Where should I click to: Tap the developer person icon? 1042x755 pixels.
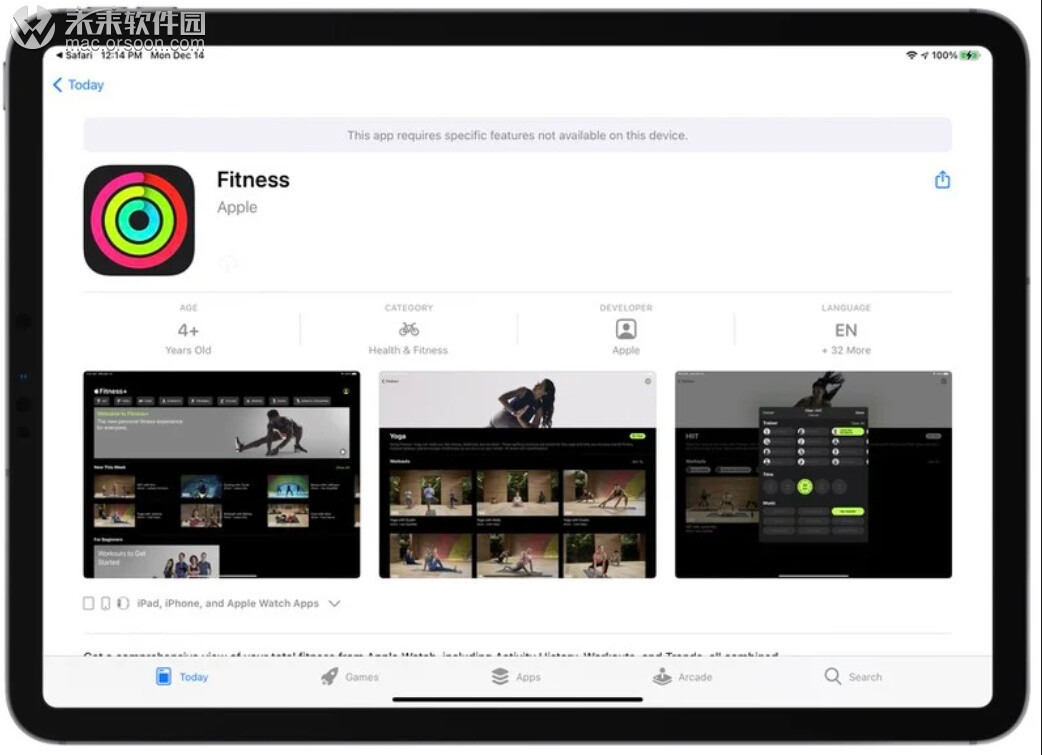point(626,329)
